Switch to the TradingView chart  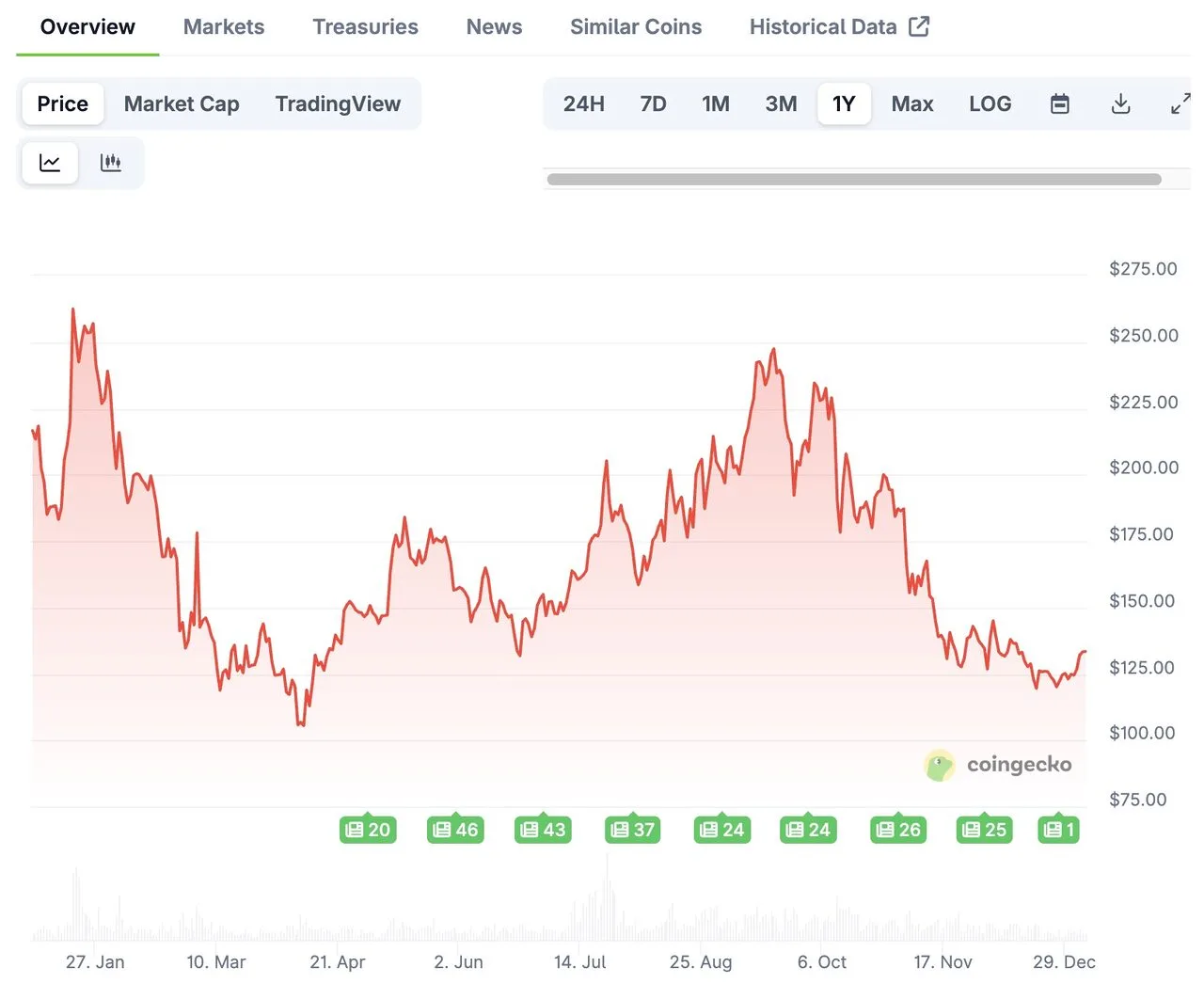coord(338,103)
